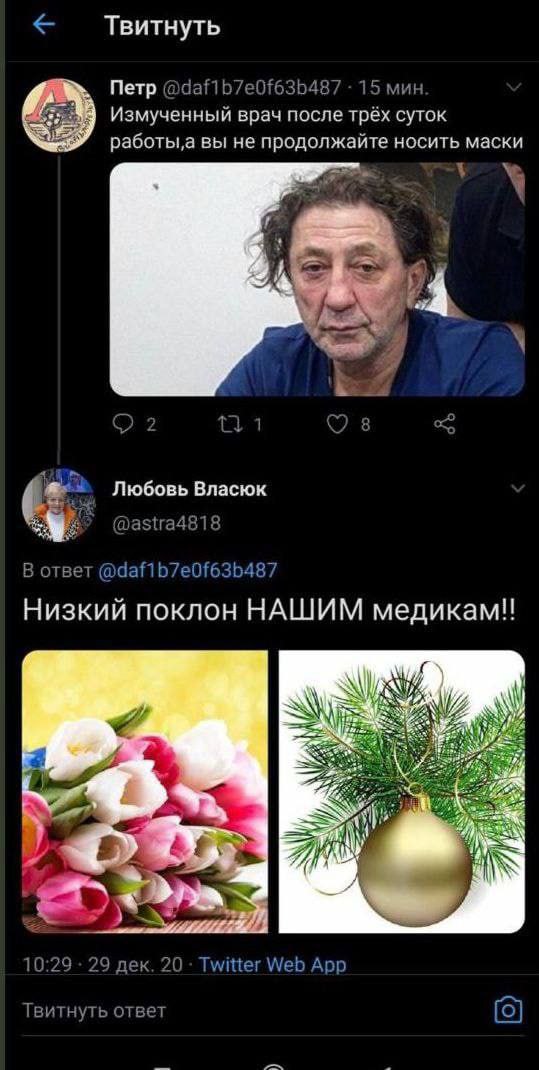The width and height of the screenshot is (539, 1070).
Task: Open camera icon in reply bar
Action: [508, 1010]
